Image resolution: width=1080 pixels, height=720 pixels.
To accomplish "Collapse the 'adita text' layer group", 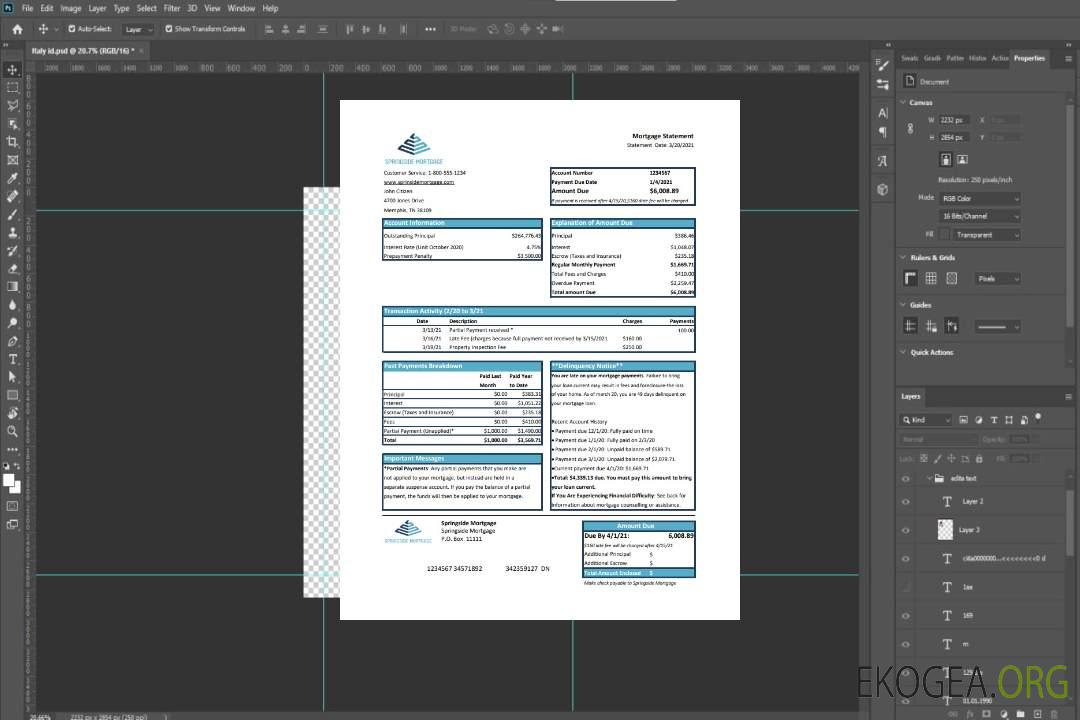I will (928, 478).
